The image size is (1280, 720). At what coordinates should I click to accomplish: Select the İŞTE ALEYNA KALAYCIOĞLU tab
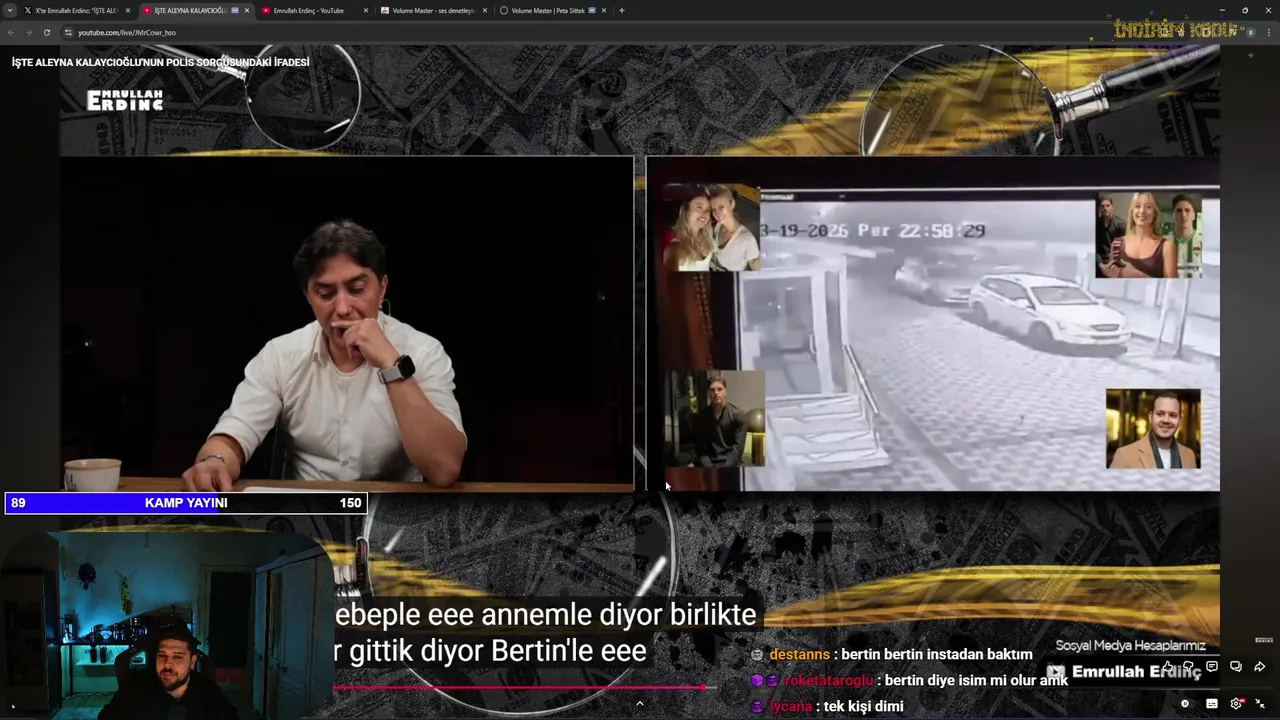[x=190, y=10]
